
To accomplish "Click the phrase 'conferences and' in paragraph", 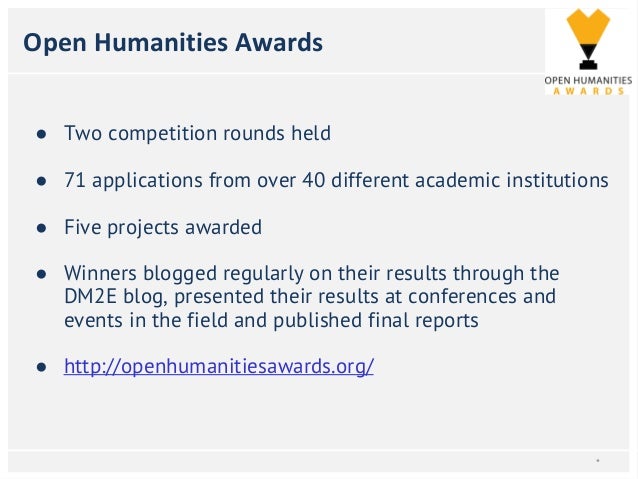I will [x=482, y=296].
